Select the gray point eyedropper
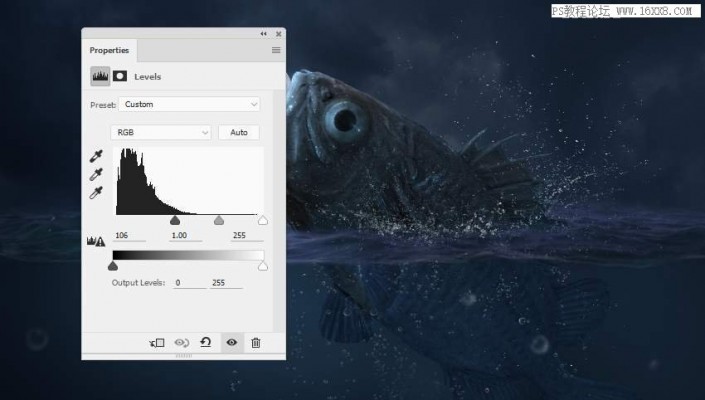The height and width of the screenshot is (400, 705). pos(96,174)
